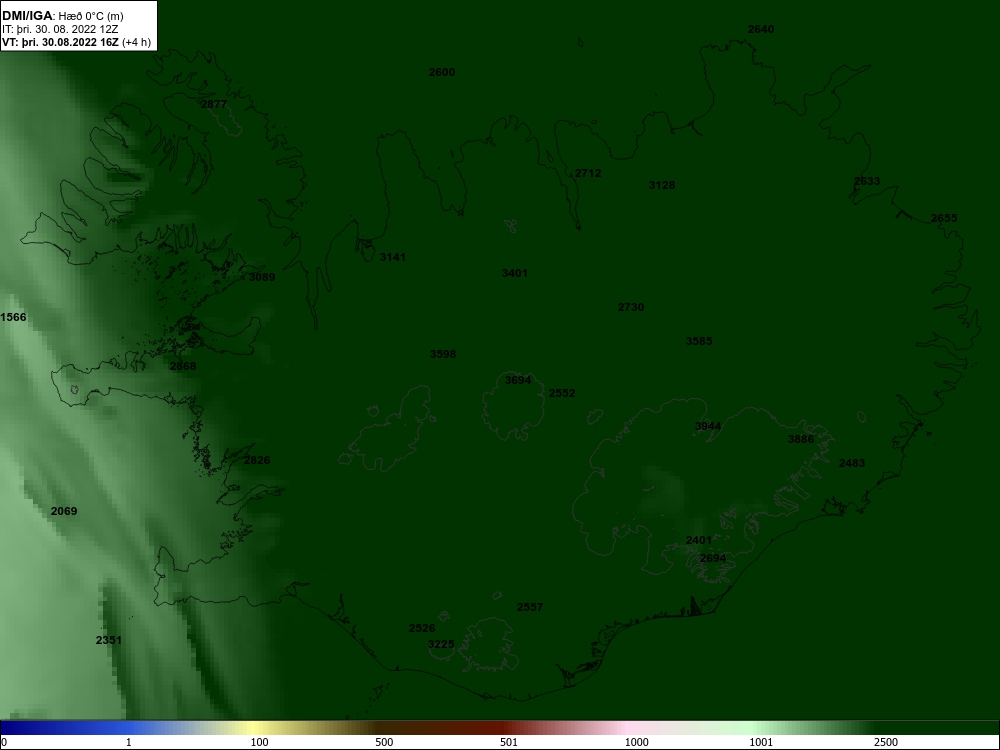This screenshot has width=1000, height=750.
Task: Select the 2069 value offshore west
Action: click(64, 511)
